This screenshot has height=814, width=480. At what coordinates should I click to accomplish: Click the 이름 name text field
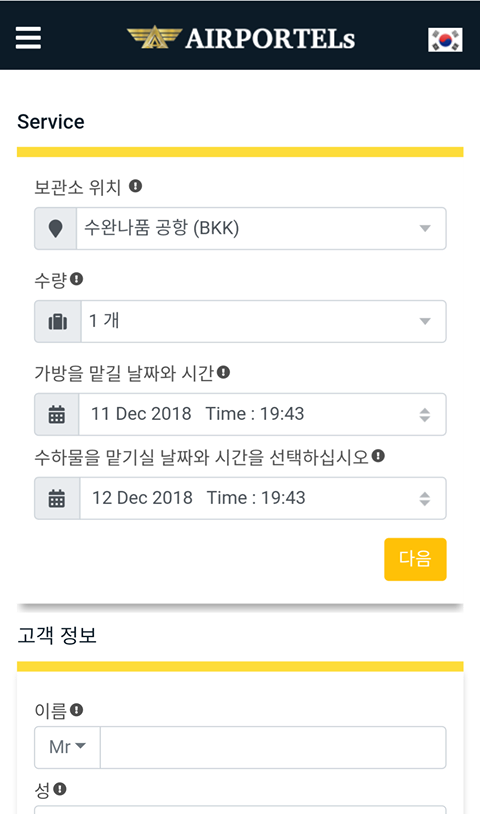point(273,747)
